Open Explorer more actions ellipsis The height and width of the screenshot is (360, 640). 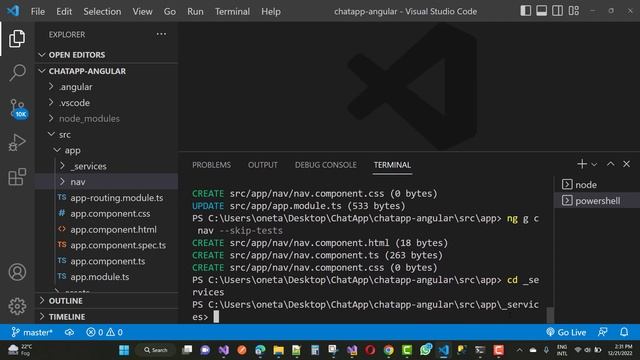pos(161,34)
